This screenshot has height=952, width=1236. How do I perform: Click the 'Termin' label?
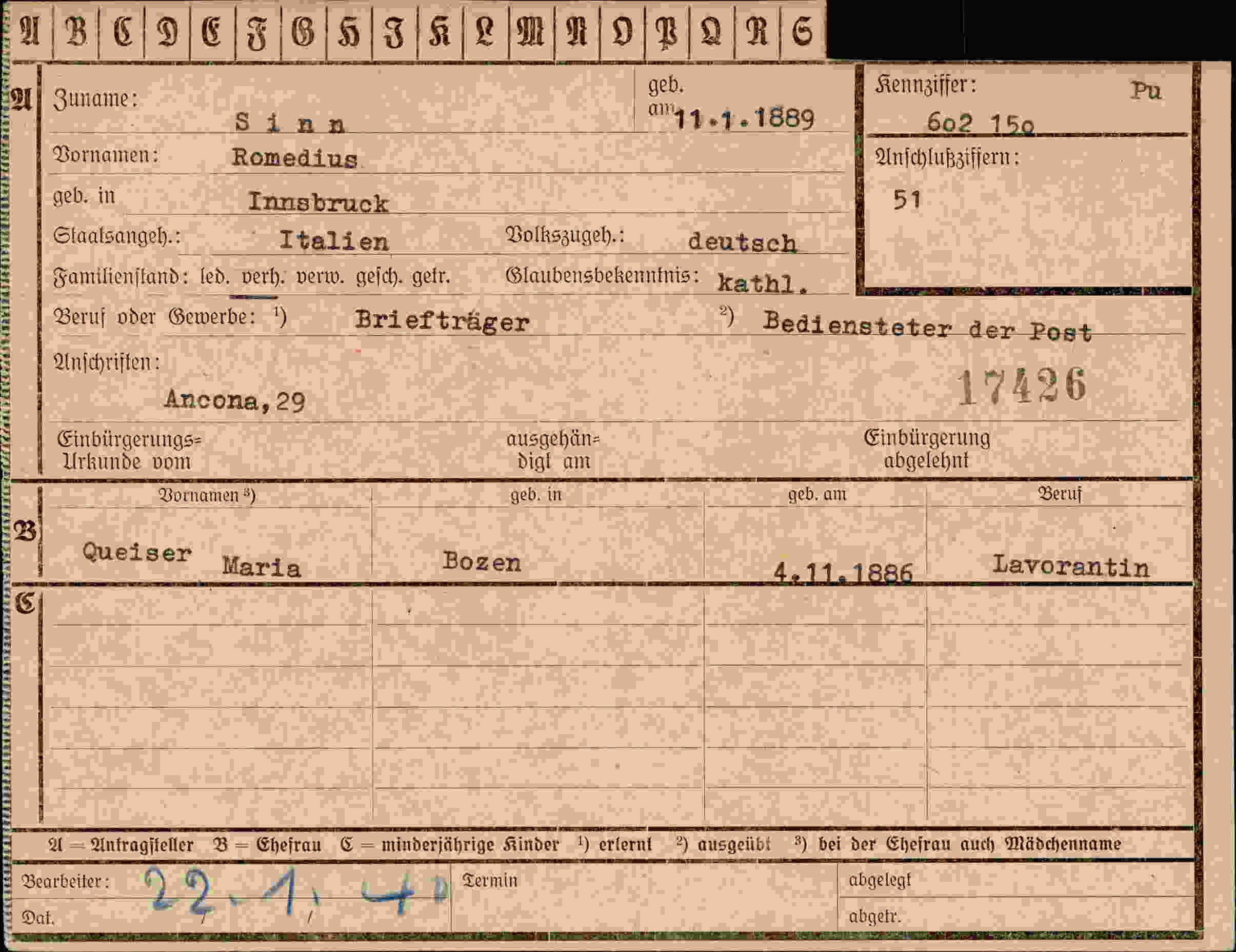[x=490, y=881]
